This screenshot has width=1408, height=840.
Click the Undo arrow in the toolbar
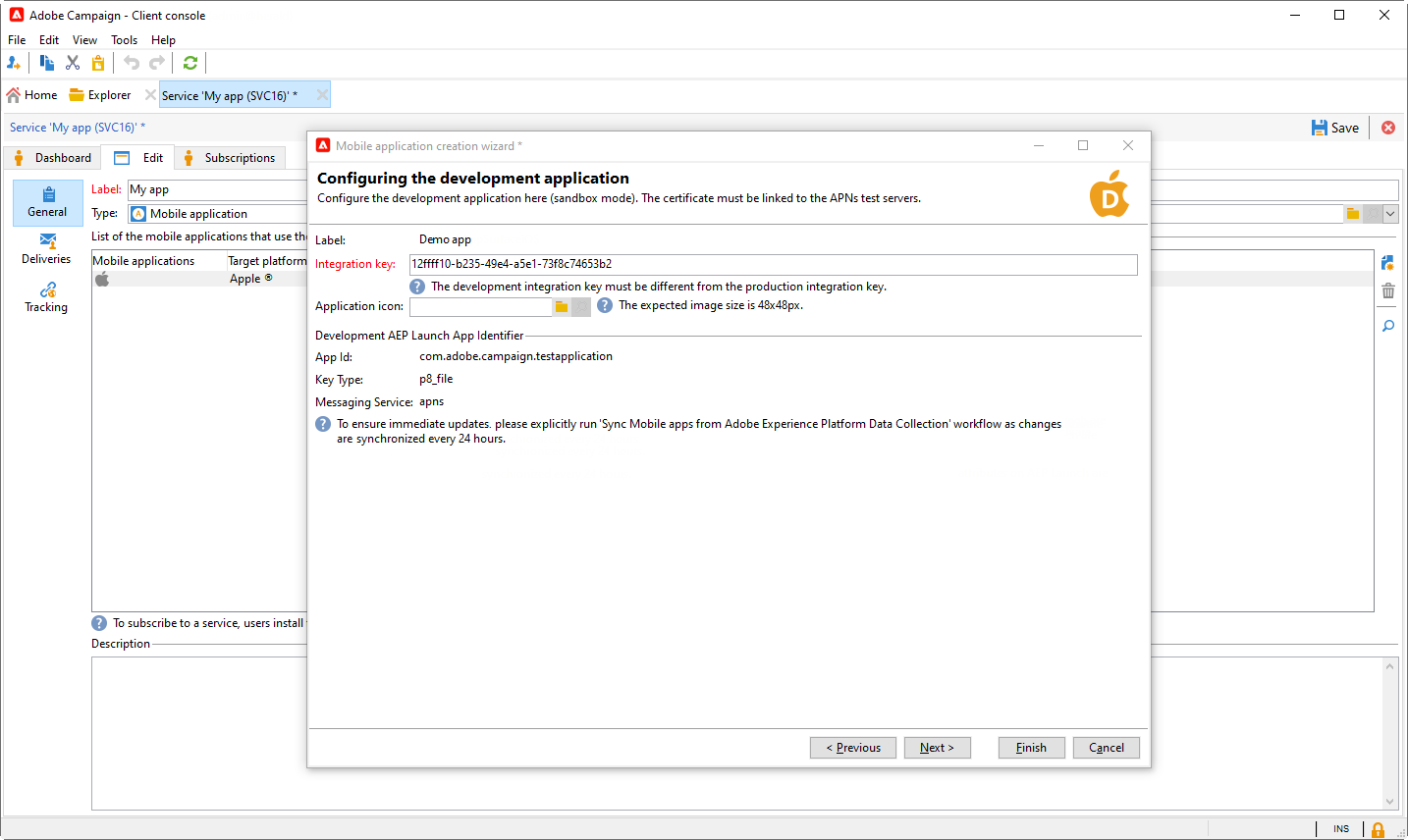click(x=132, y=63)
